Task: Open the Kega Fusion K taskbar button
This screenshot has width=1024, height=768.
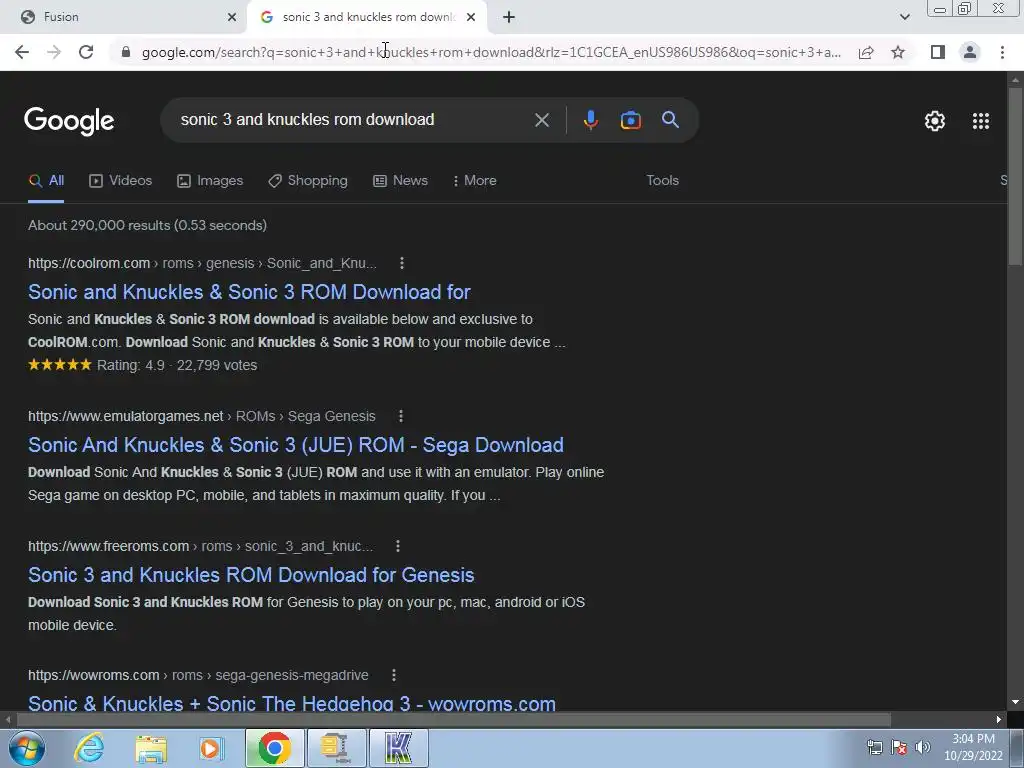Action: 398,748
